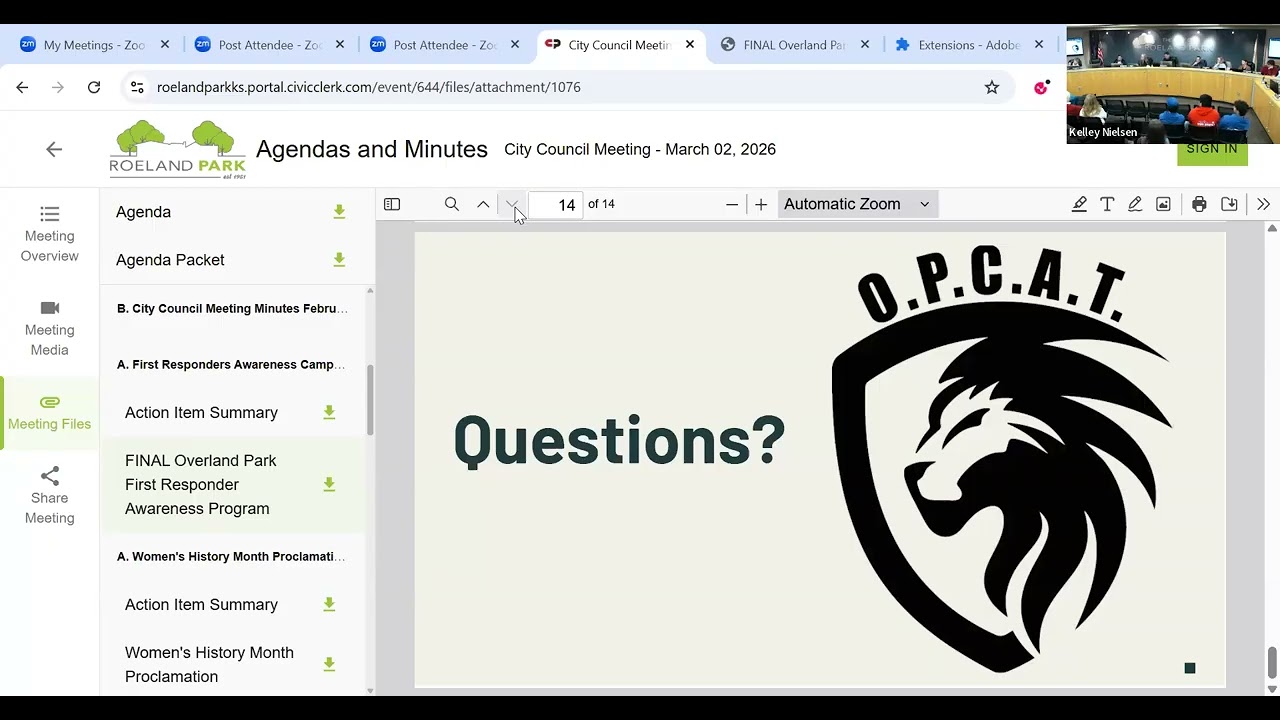
Task: Click the PDF viewer vertical scrollbar
Action: [x=1272, y=662]
